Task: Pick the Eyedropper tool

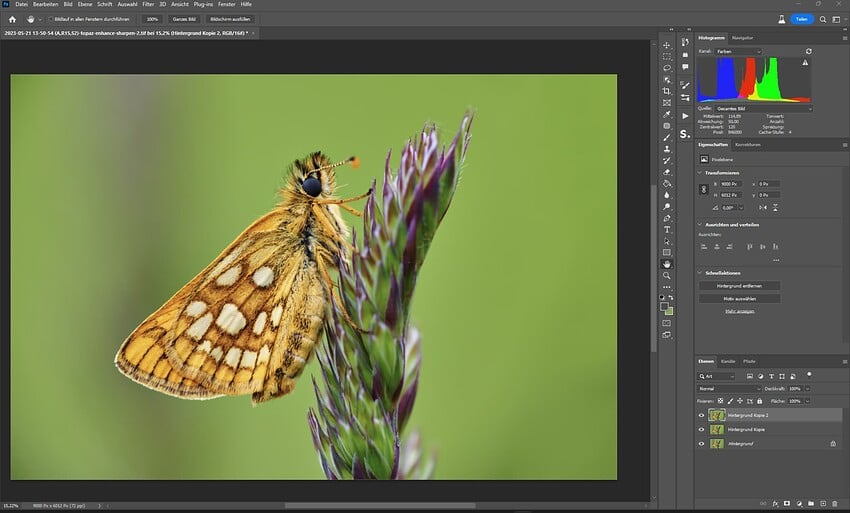Action: coord(667,114)
